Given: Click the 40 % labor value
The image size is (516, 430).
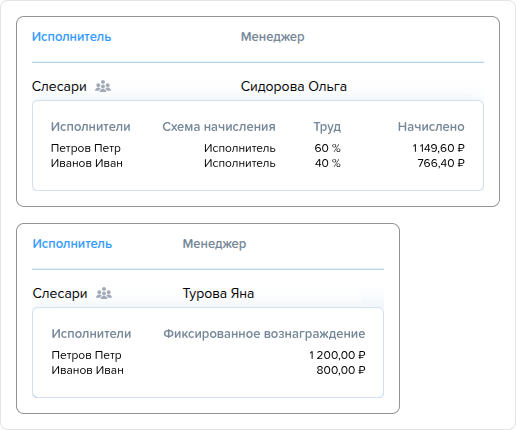Looking at the screenshot, I should (328, 163).
